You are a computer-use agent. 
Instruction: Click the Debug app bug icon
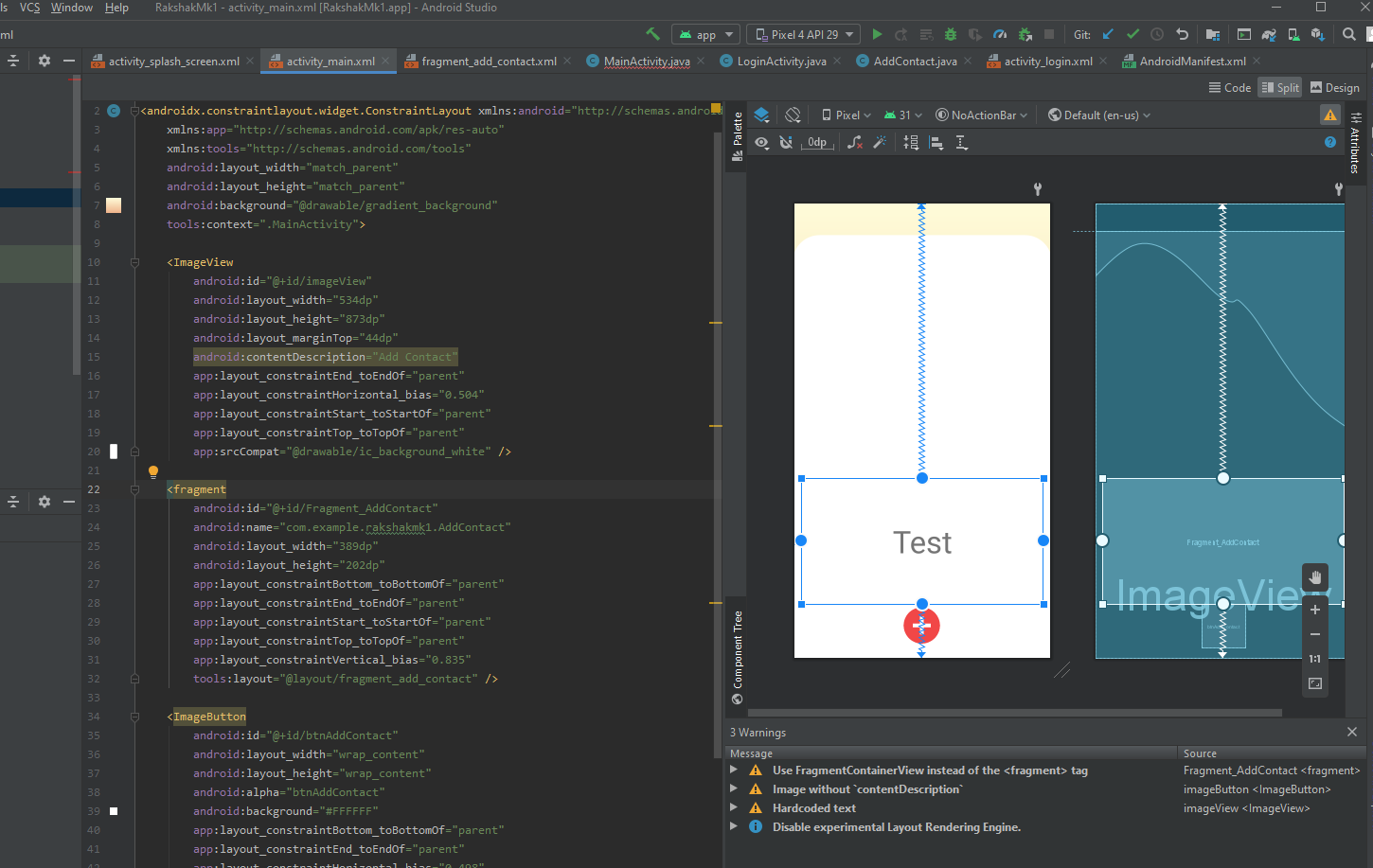[x=951, y=34]
